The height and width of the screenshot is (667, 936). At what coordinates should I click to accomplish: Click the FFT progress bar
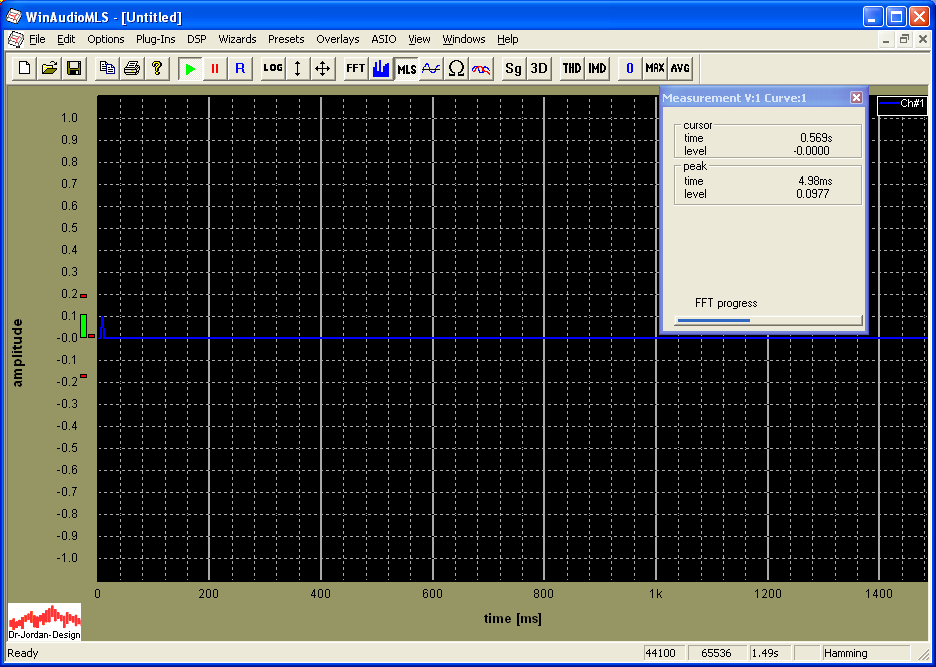tap(768, 320)
